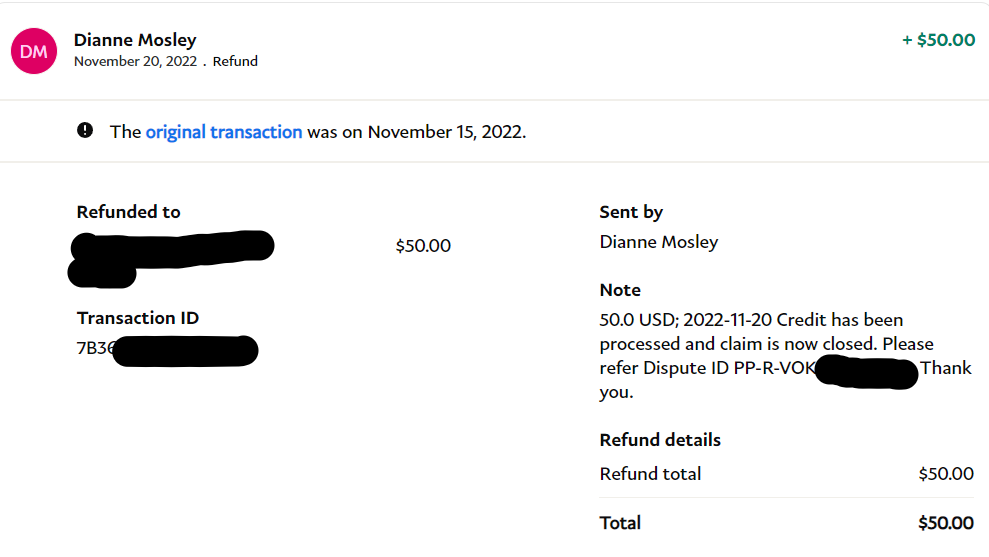Image resolution: width=989 pixels, height=557 pixels.
Task: Click the Refunded to heading
Action: click(128, 212)
